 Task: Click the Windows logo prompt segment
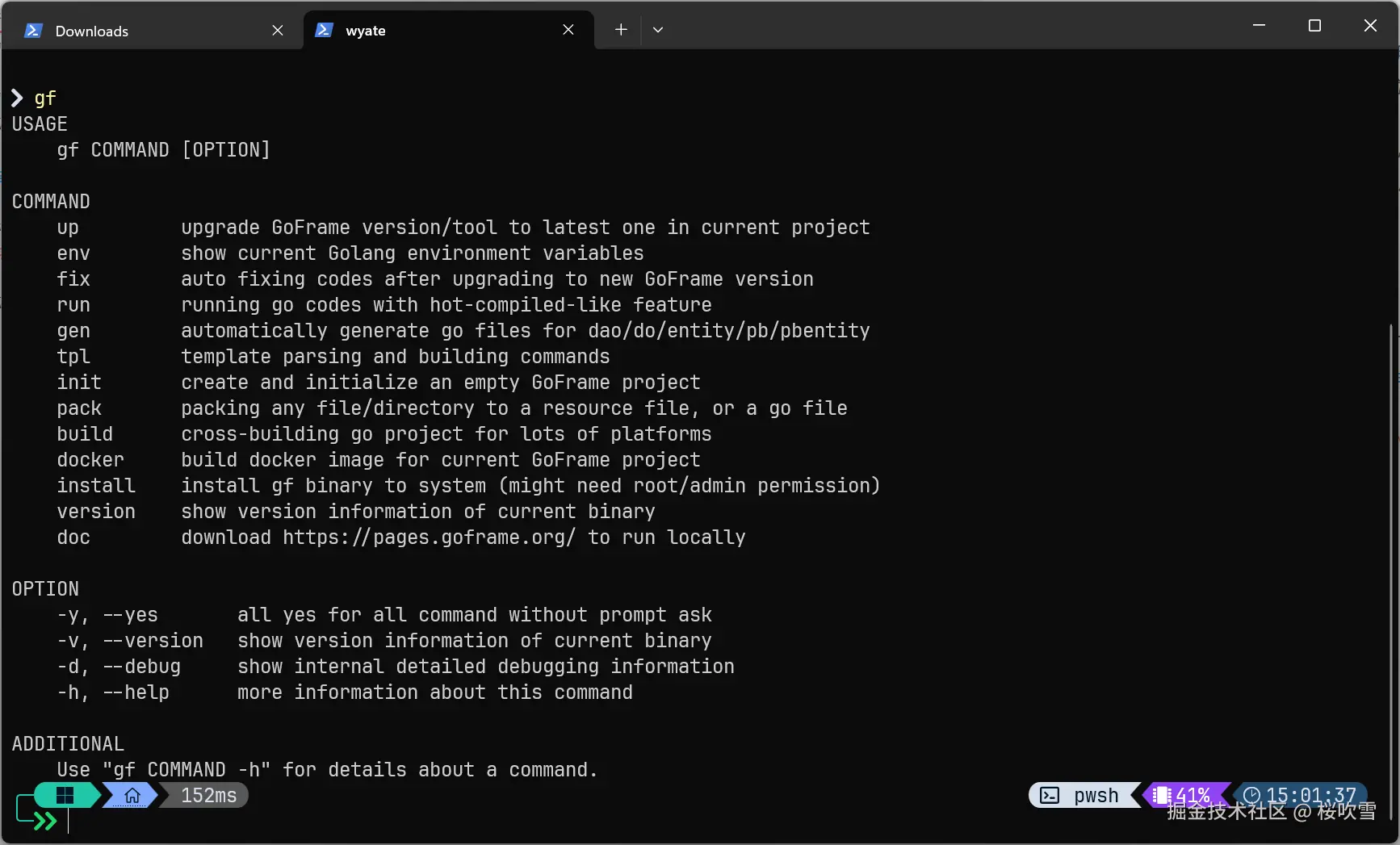(65, 796)
